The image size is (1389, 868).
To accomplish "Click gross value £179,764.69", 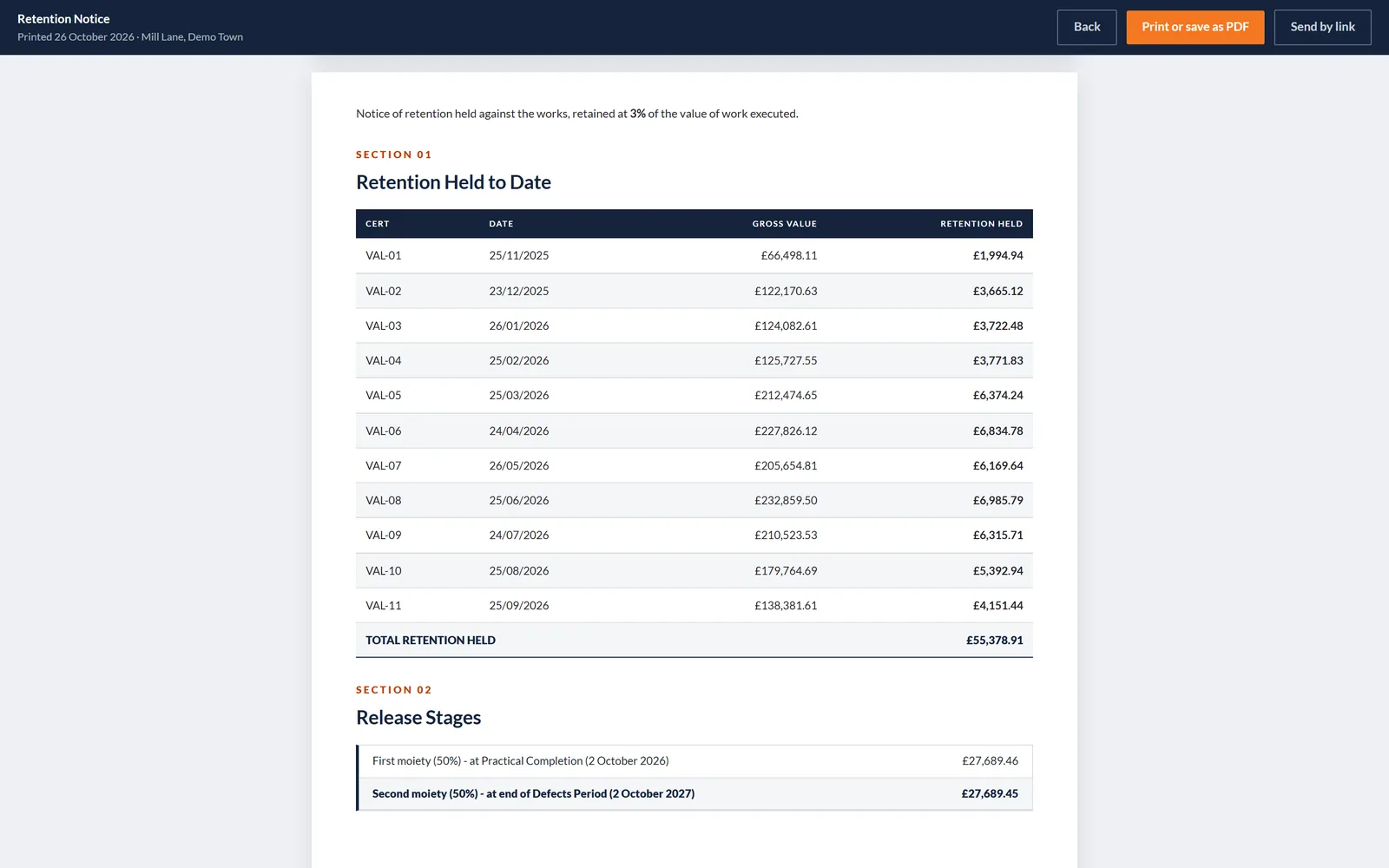I will (786, 570).
